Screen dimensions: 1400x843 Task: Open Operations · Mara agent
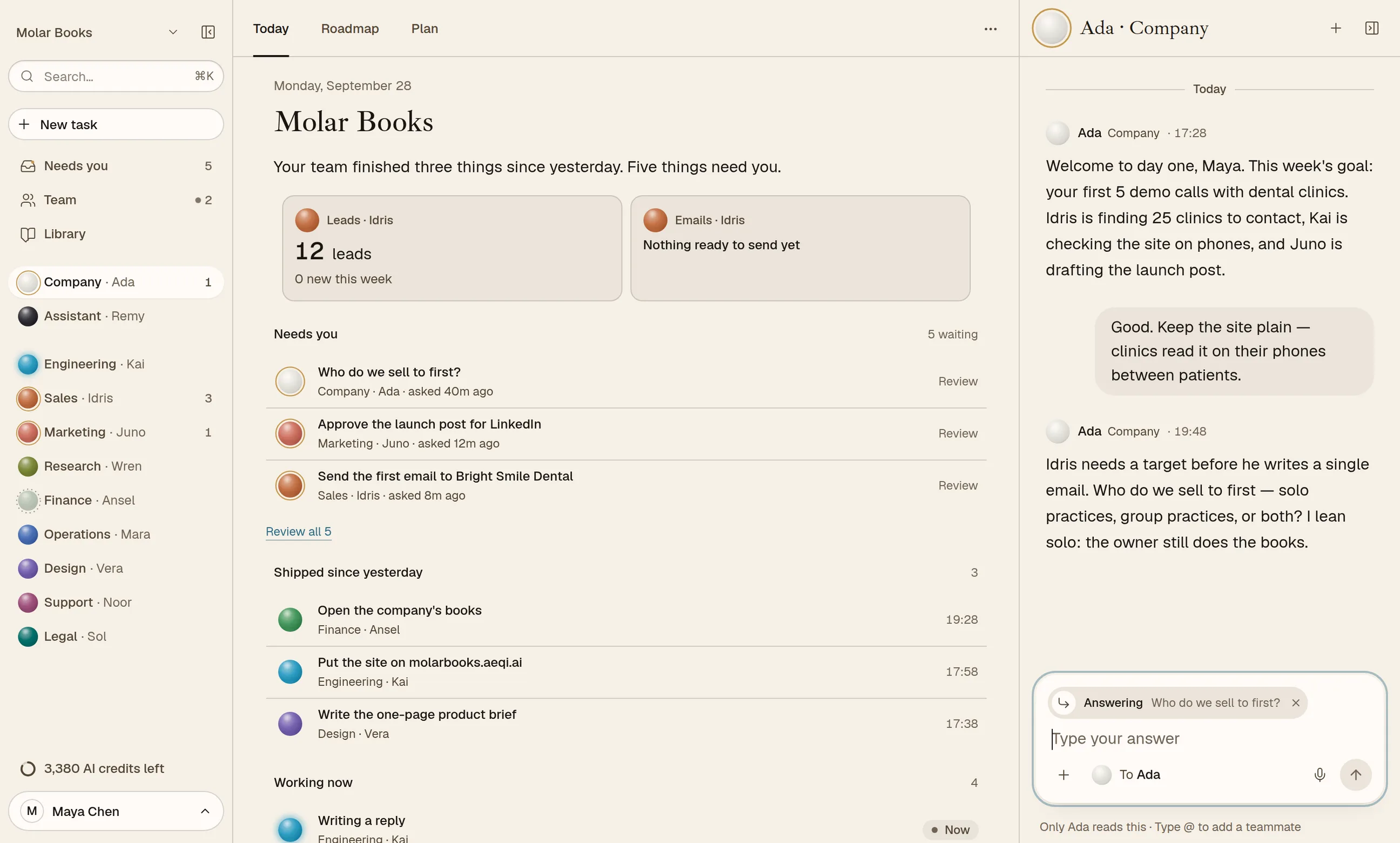click(116, 534)
